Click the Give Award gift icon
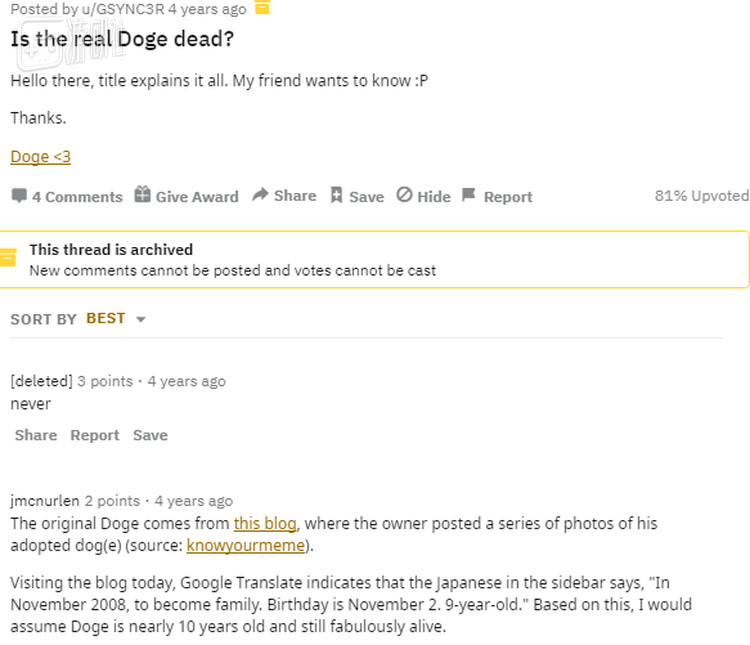This screenshot has height=645, width=750. (143, 195)
